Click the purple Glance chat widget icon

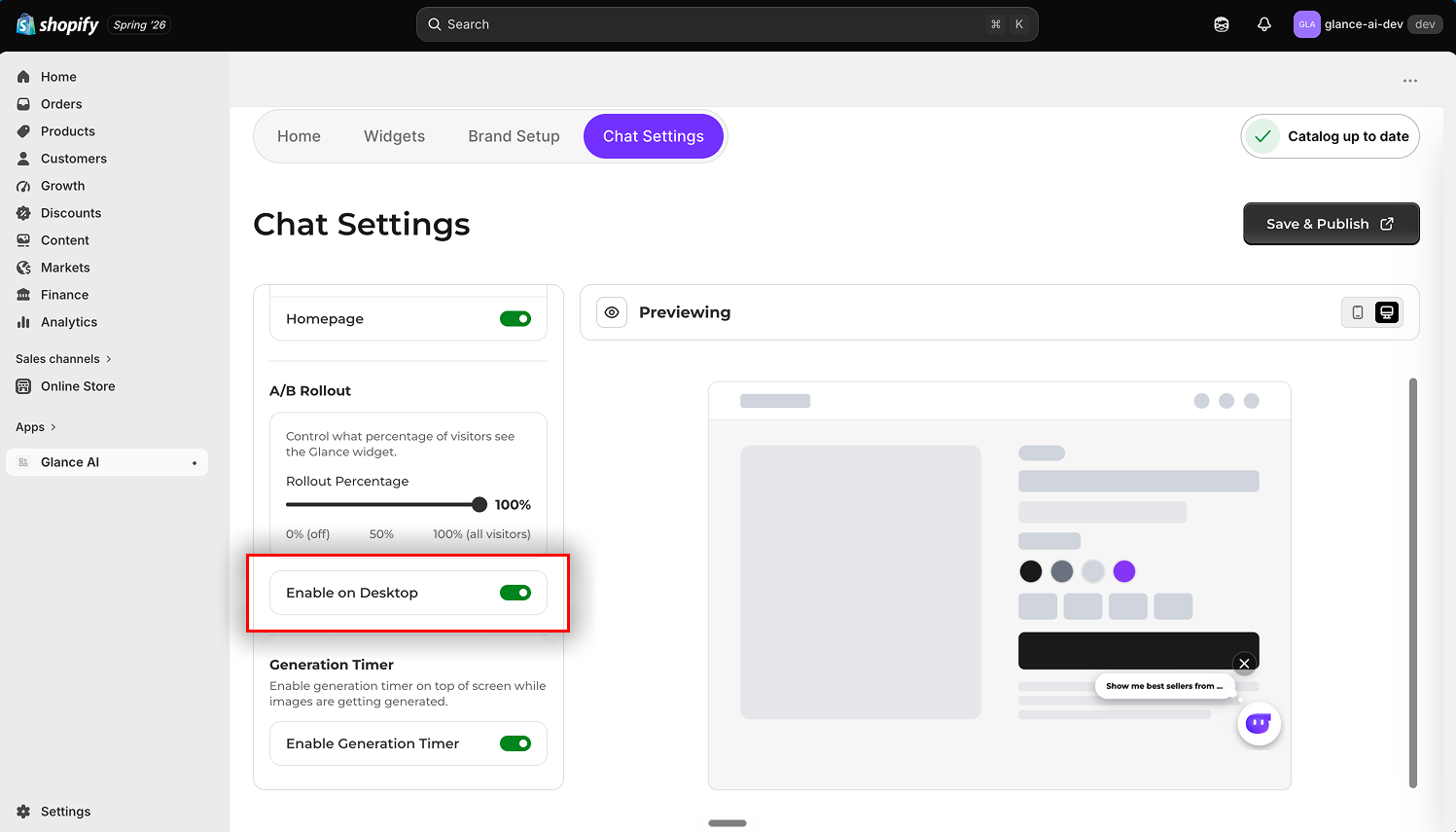point(1259,724)
